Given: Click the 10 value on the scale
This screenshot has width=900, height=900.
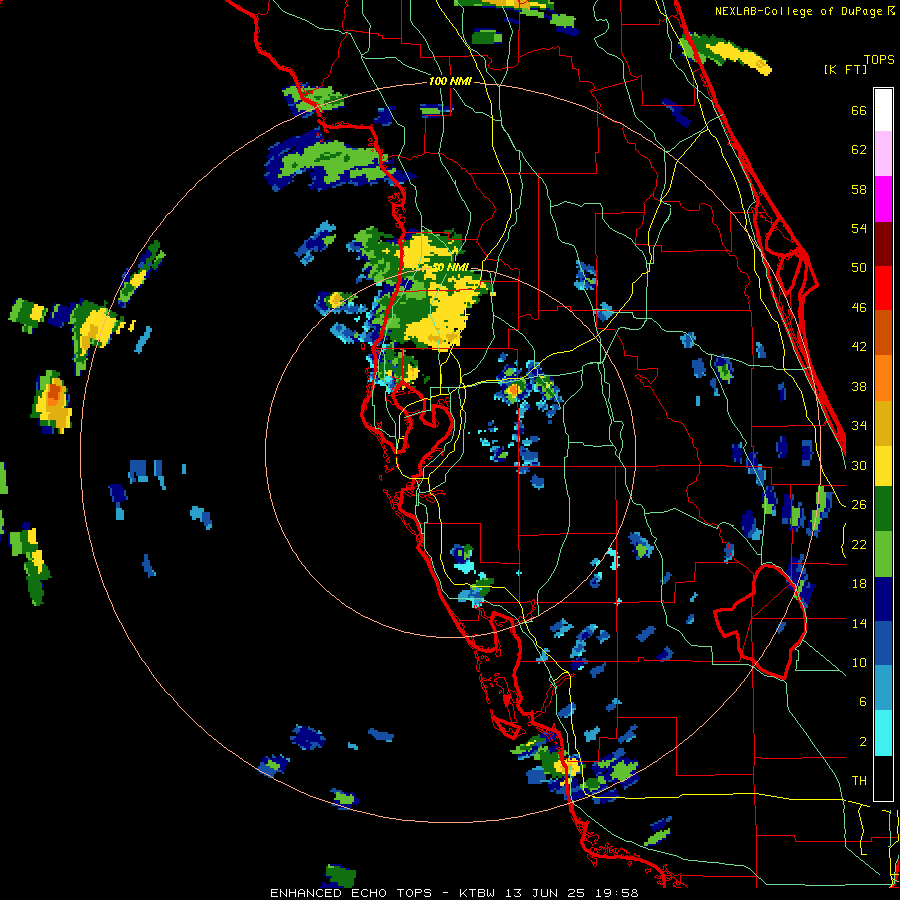Looking at the screenshot, I should pyautogui.click(x=859, y=662).
